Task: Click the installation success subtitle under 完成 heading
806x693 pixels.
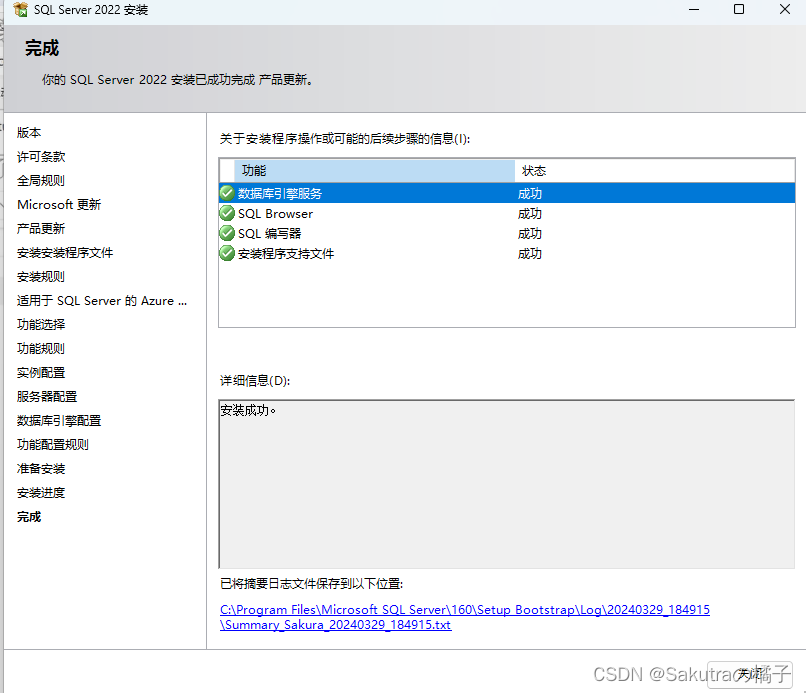Action: click(x=178, y=80)
